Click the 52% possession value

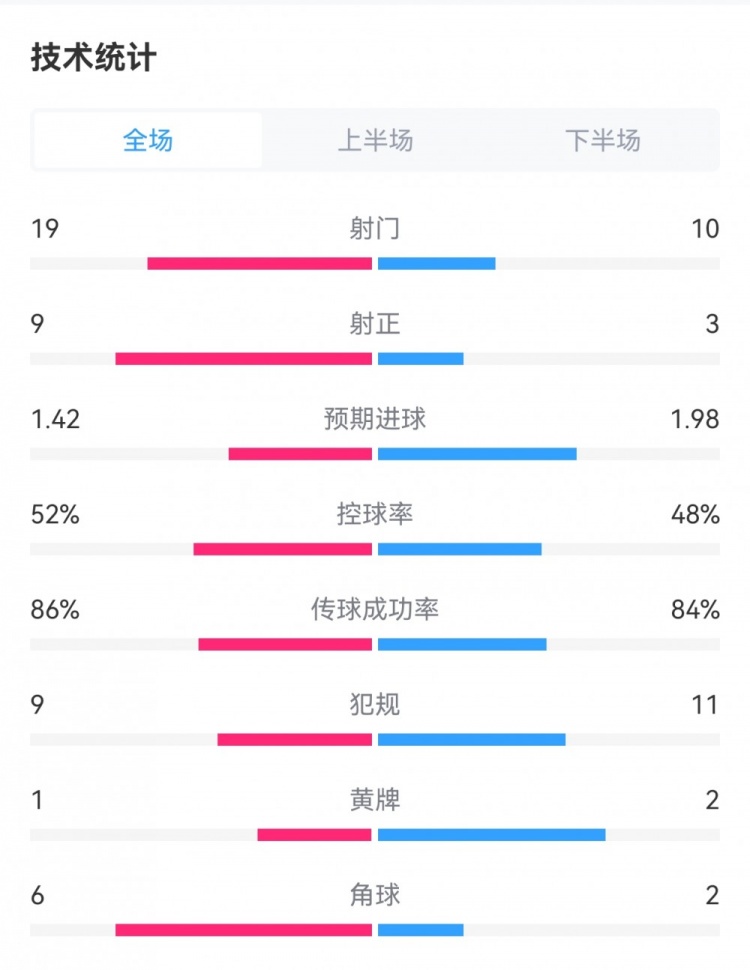click(x=55, y=515)
